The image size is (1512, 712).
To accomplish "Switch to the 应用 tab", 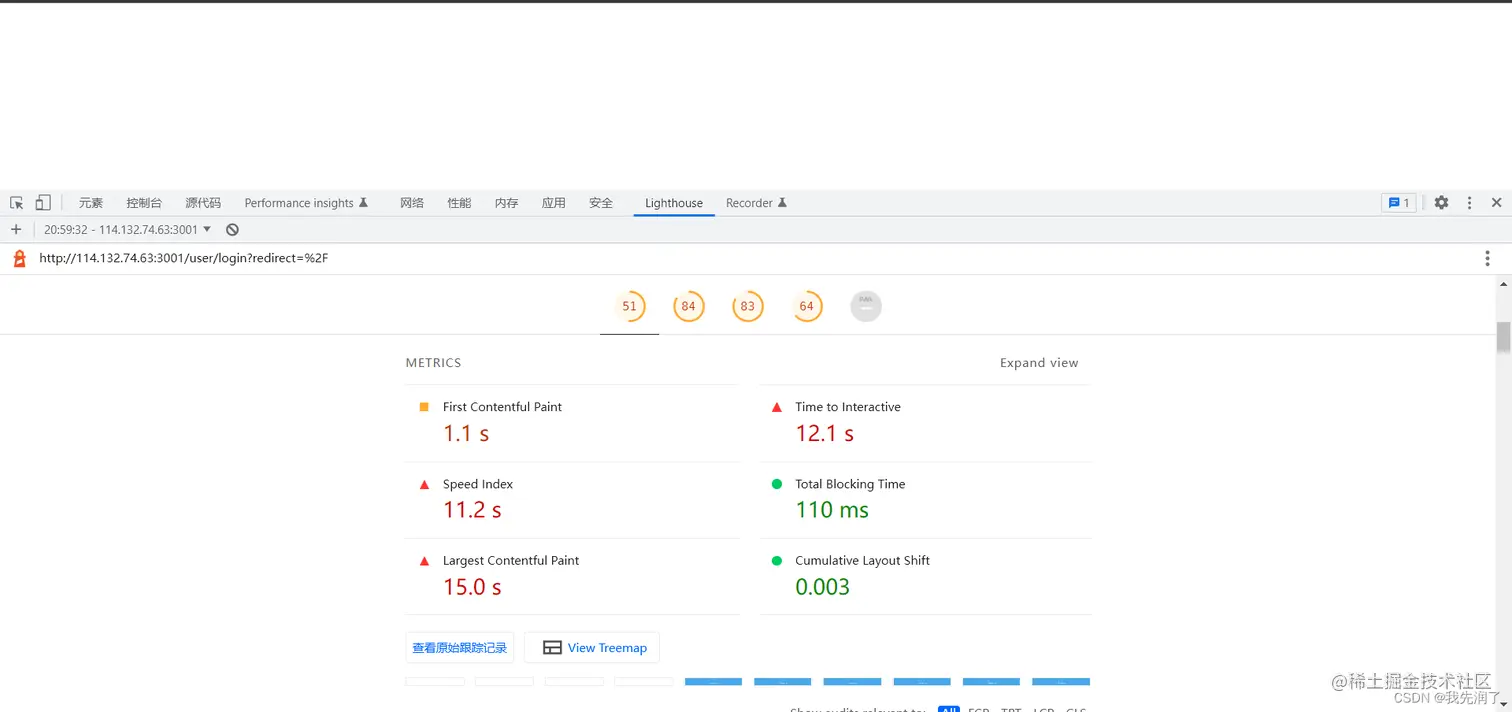I will coord(553,203).
